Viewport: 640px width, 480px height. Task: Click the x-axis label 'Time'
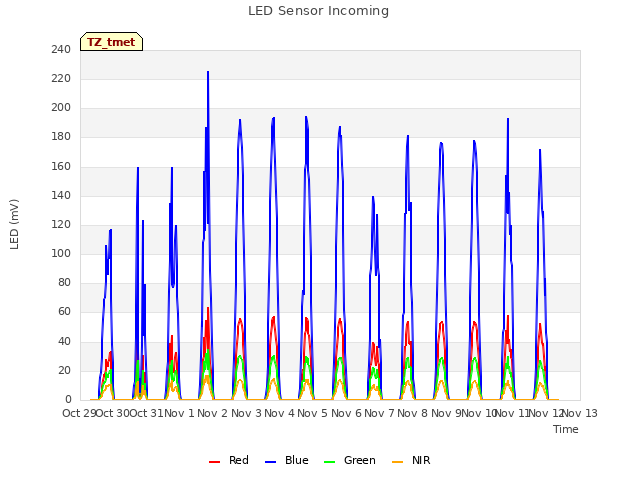[566, 429]
